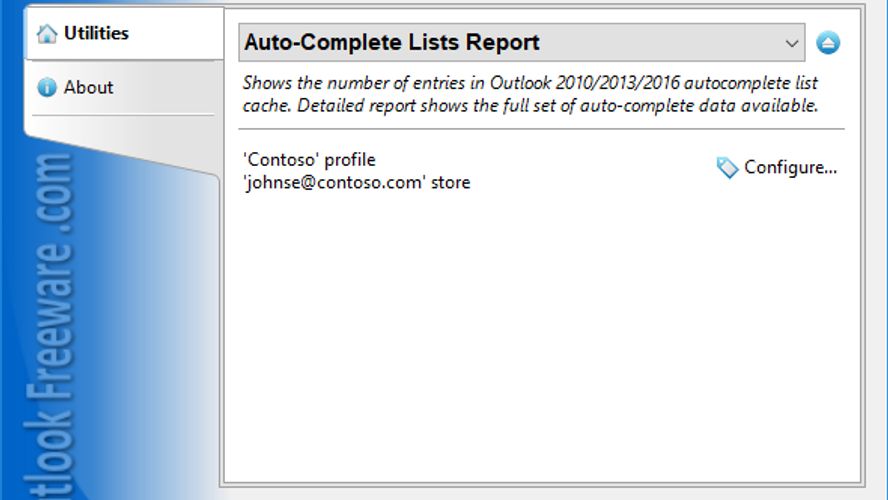Click the About info icon

pyautogui.click(x=47, y=87)
